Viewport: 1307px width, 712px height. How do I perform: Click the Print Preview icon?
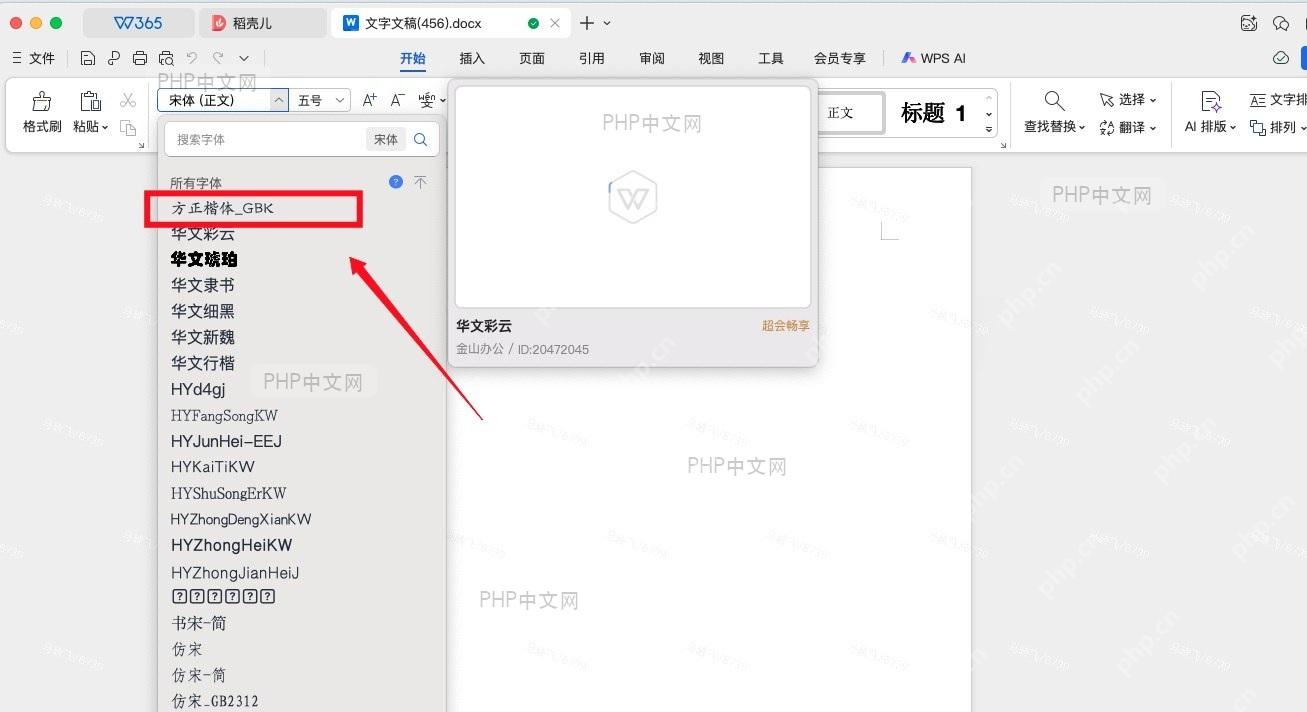point(166,58)
